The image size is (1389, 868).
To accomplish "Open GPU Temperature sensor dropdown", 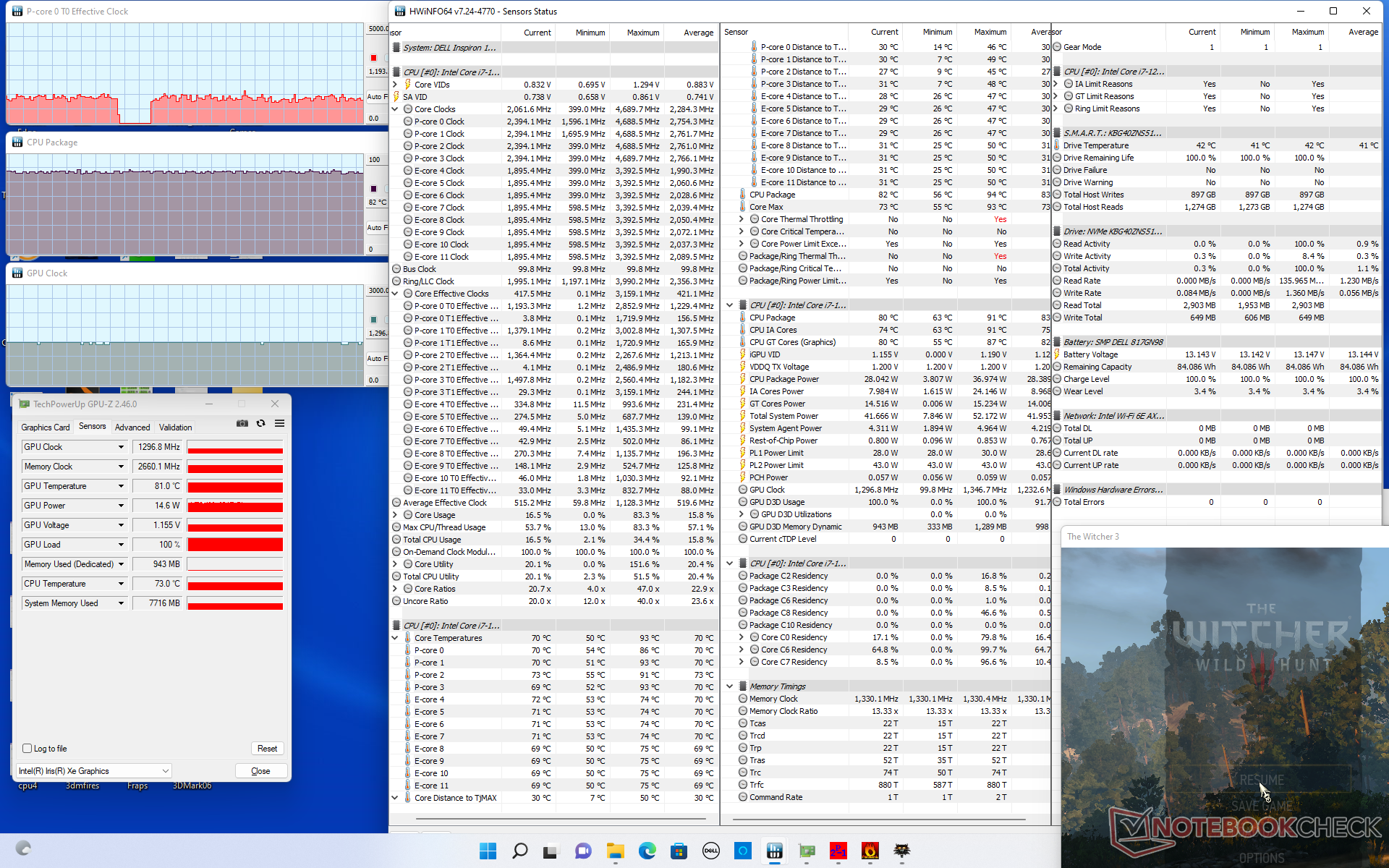I will (x=121, y=486).
